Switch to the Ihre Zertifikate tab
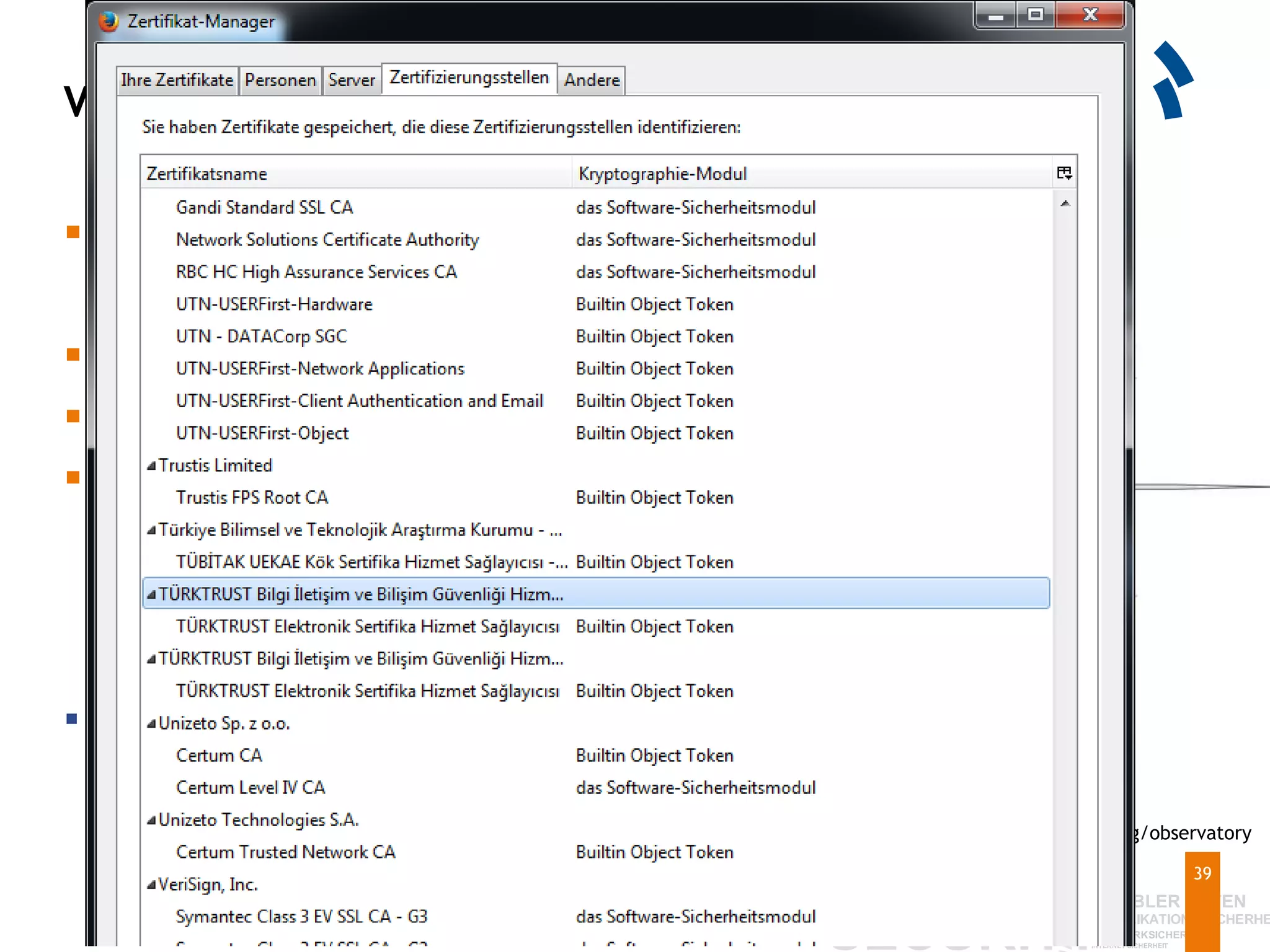Screen dimensions: 1270x952 point(177,81)
